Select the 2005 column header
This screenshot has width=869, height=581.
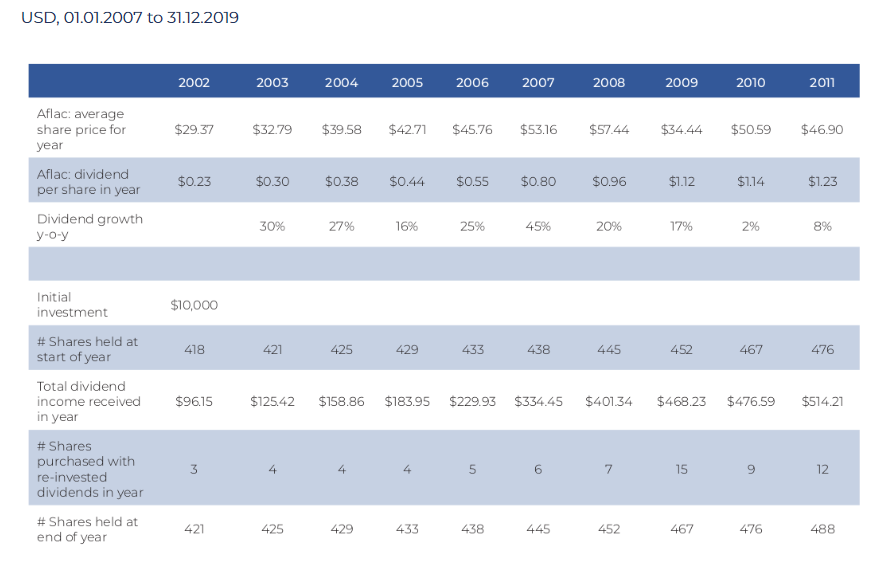click(x=407, y=83)
